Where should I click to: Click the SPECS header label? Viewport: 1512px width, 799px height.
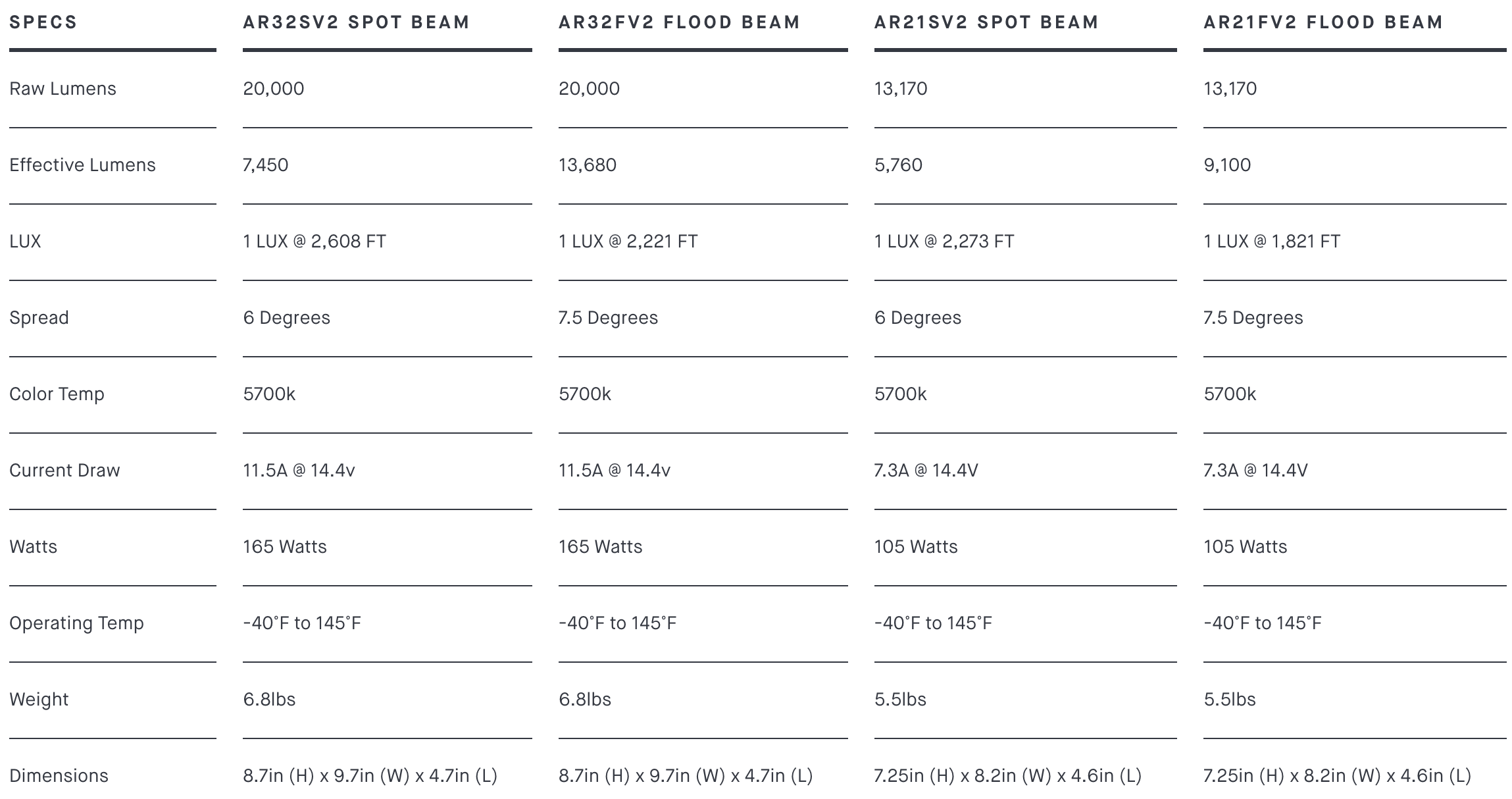point(43,22)
